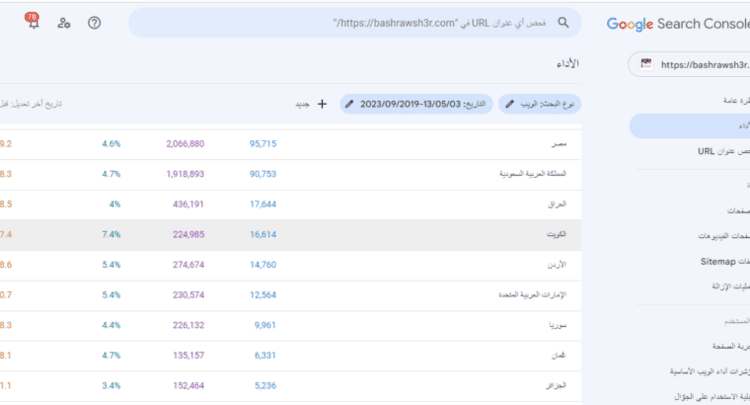
Task: Open the الصفحات pages sidebar item
Action: tap(739, 210)
